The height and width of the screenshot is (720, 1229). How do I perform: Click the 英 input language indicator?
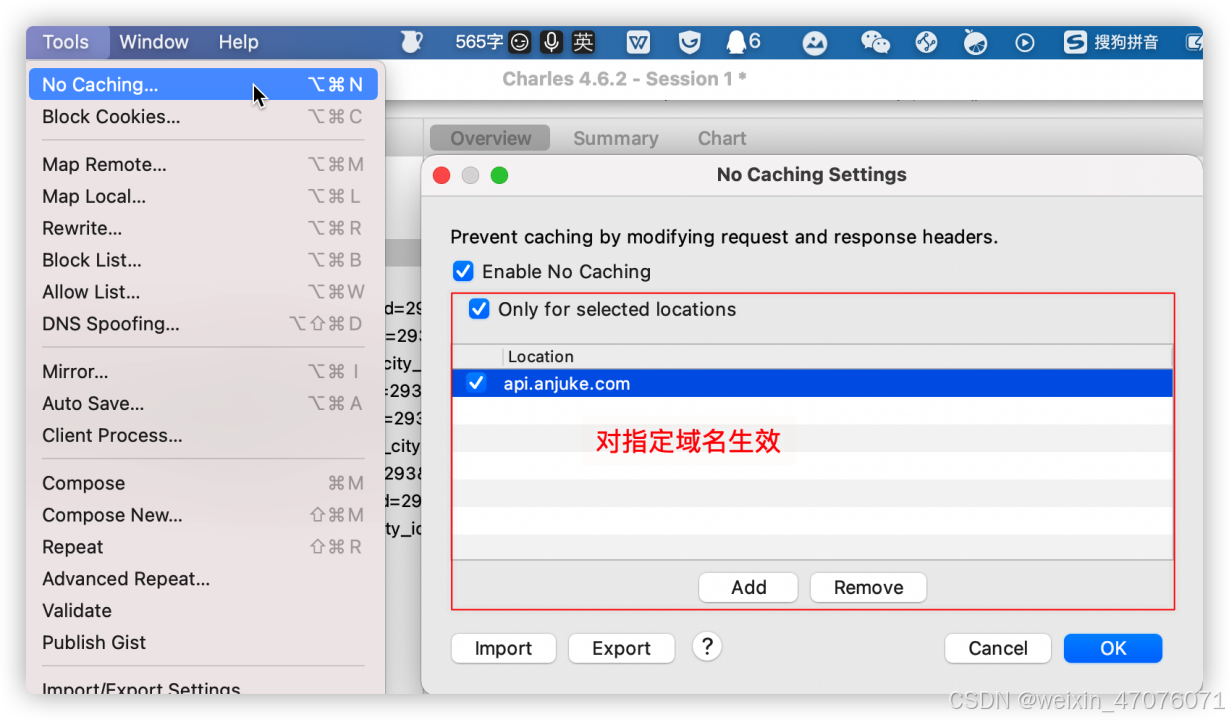tap(583, 42)
